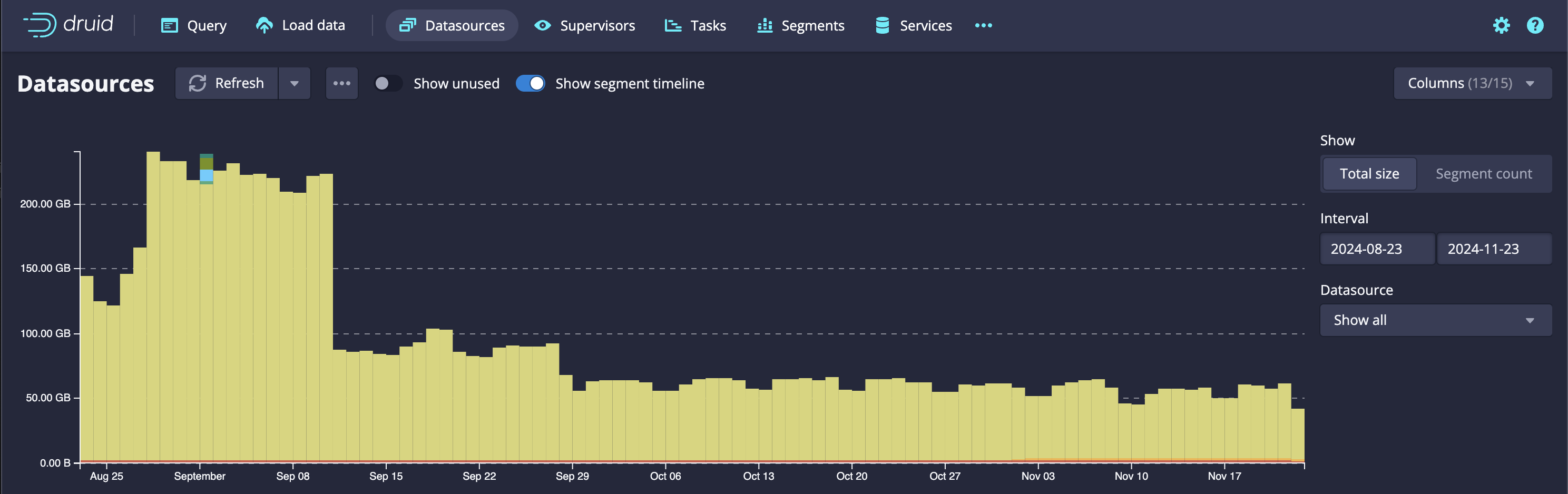This screenshot has height=494, width=1568.
Task: Disable Show segment timeline switch
Action: [x=530, y=83]
